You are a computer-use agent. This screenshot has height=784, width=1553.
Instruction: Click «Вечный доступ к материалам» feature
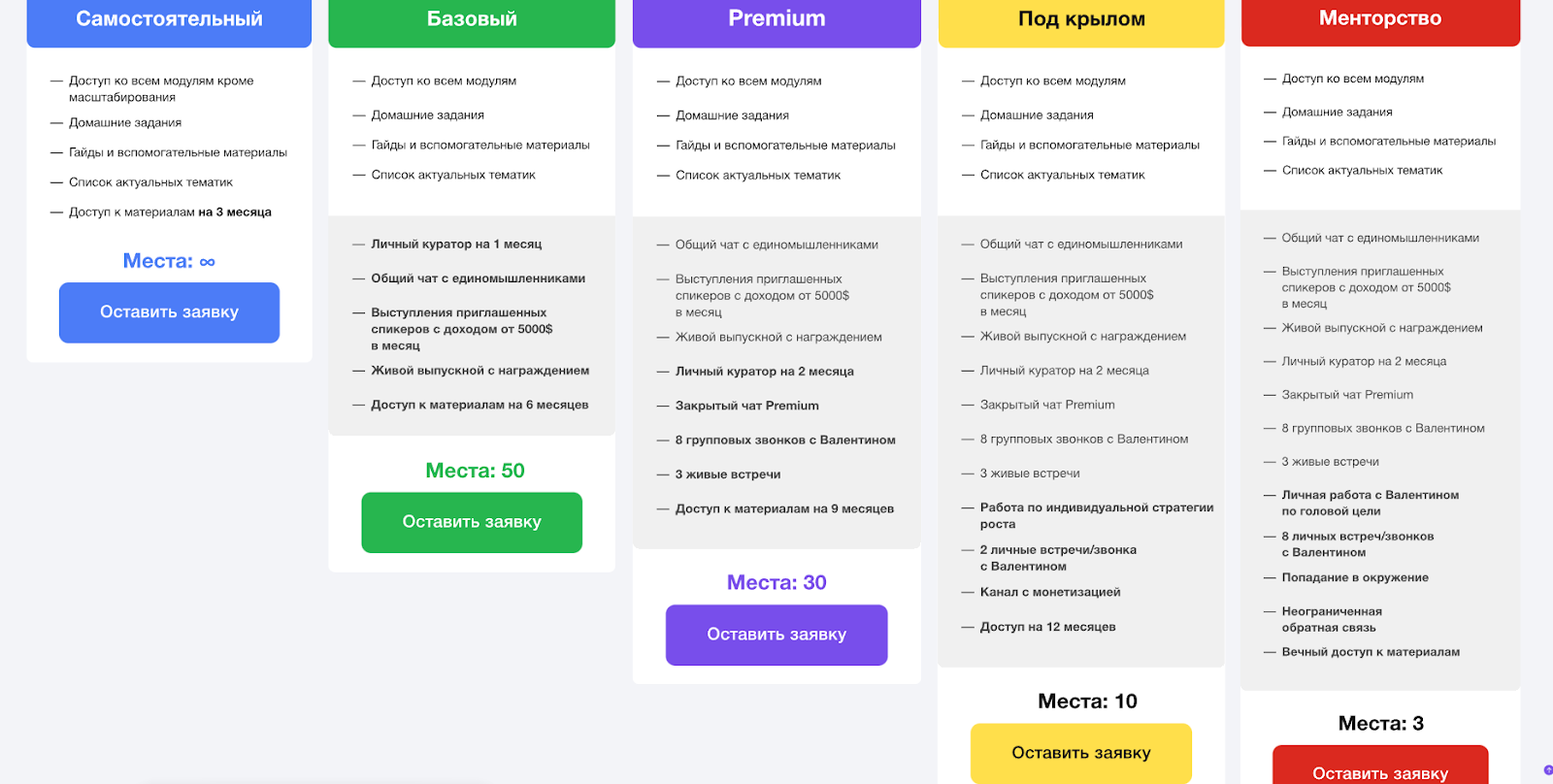pos(1370,652)
